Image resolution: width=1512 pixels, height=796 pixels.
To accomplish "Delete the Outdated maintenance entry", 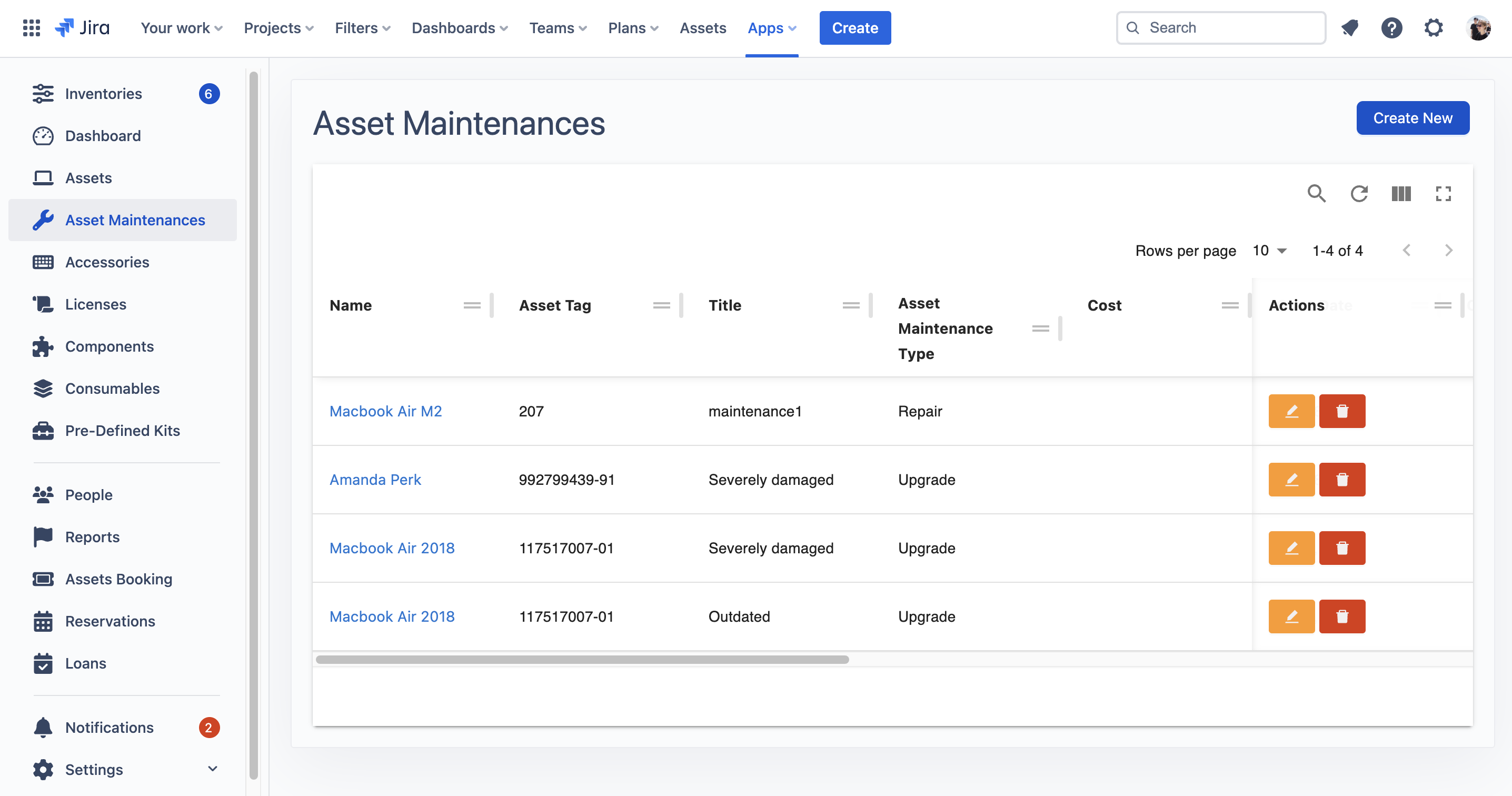I will pyautogui.click(x=1342, y=616).
